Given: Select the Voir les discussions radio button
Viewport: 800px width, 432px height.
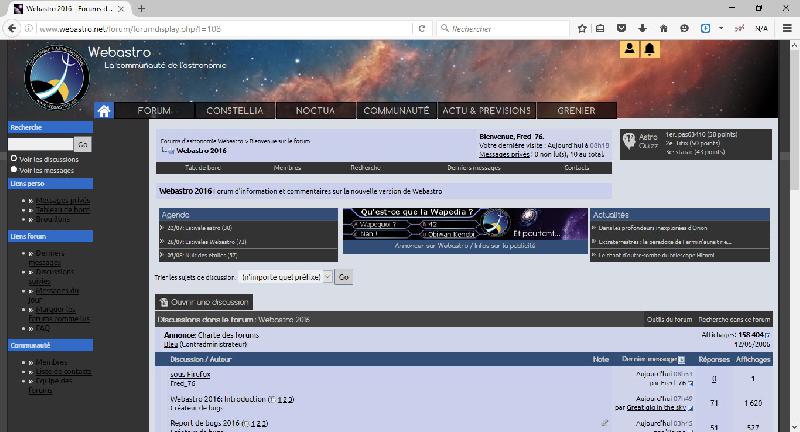Looking at the screenshot, I should coord(14,159).
